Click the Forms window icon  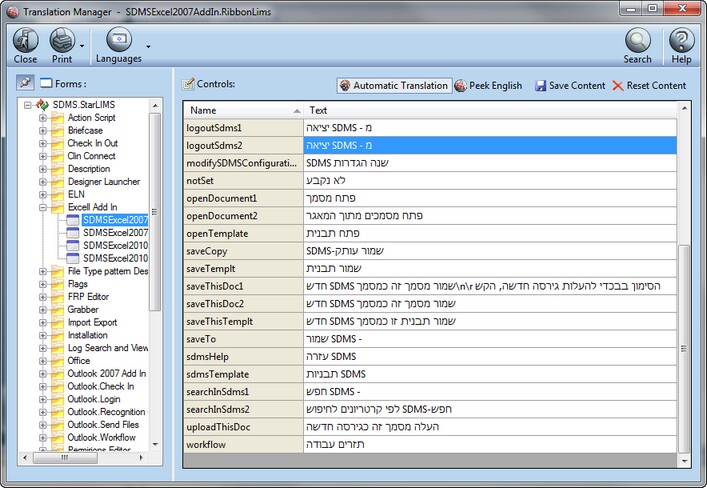click(x=46, y=83)
